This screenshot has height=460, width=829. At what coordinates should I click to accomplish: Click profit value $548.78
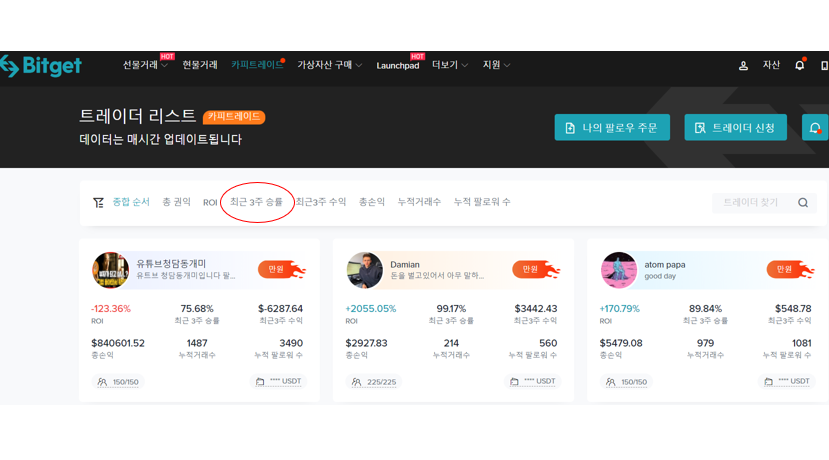pyautogui.click(x=793, y=309)
